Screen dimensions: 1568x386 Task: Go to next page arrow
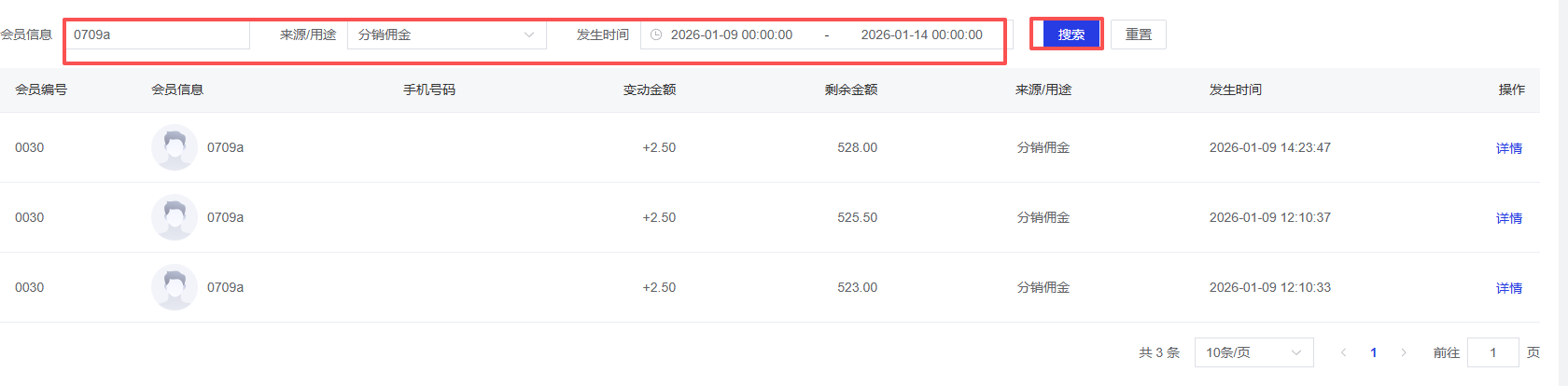[x=1403, y=352]
